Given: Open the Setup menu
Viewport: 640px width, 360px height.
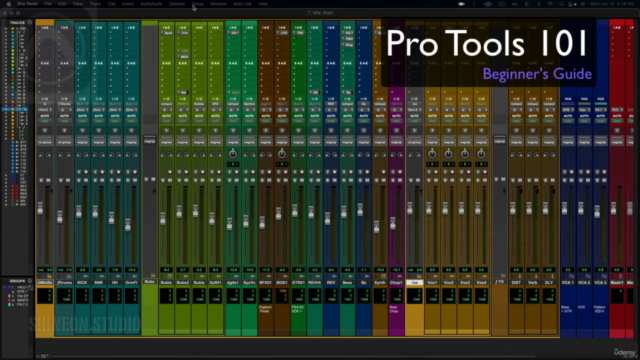Looking at the screenshot, I should [198, 4].
